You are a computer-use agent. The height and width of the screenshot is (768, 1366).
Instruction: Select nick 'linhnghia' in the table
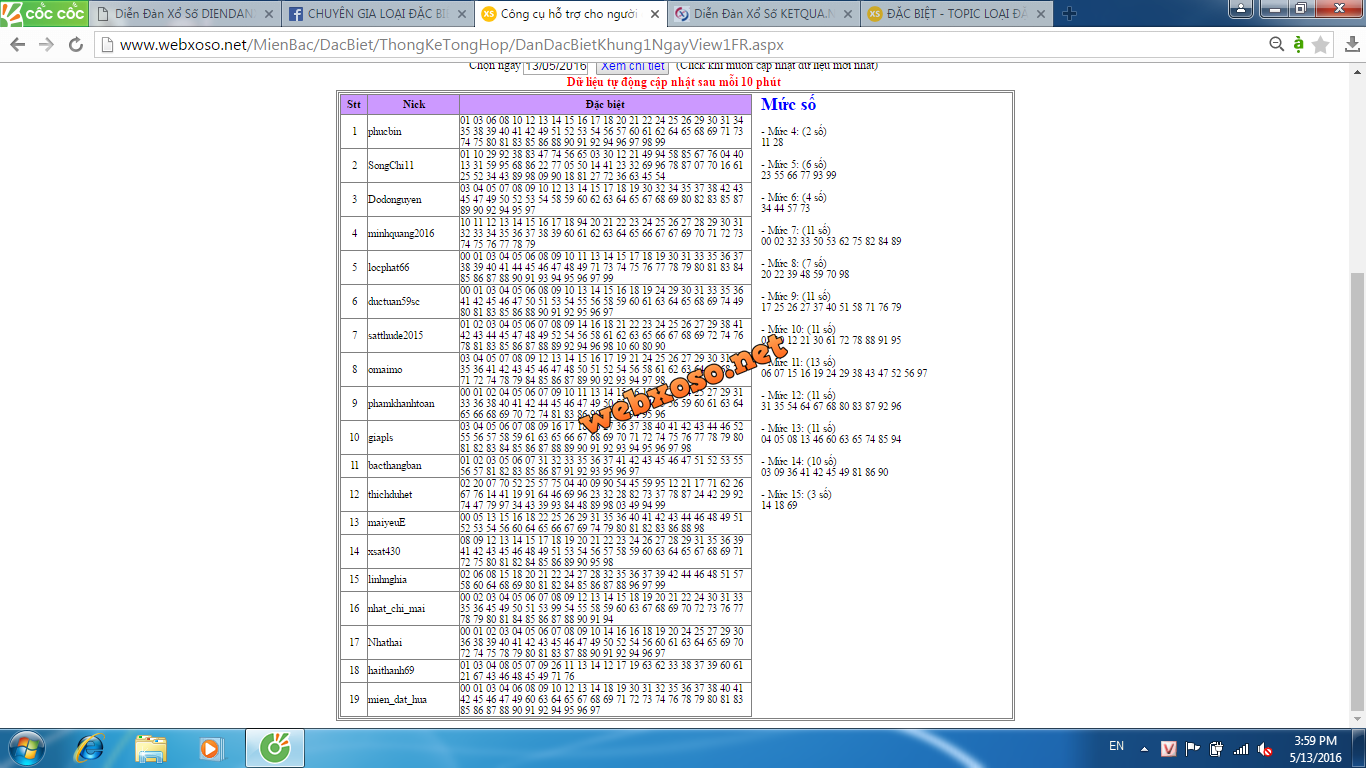pyautogui.click(x=387, y=579)
